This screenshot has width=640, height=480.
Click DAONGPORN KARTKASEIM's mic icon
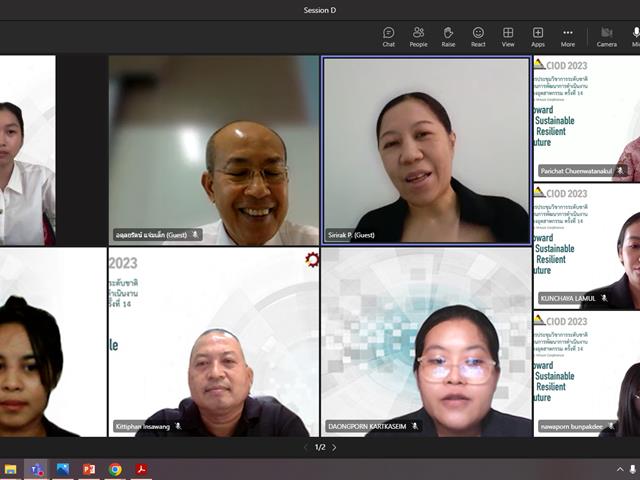[415, 426]
